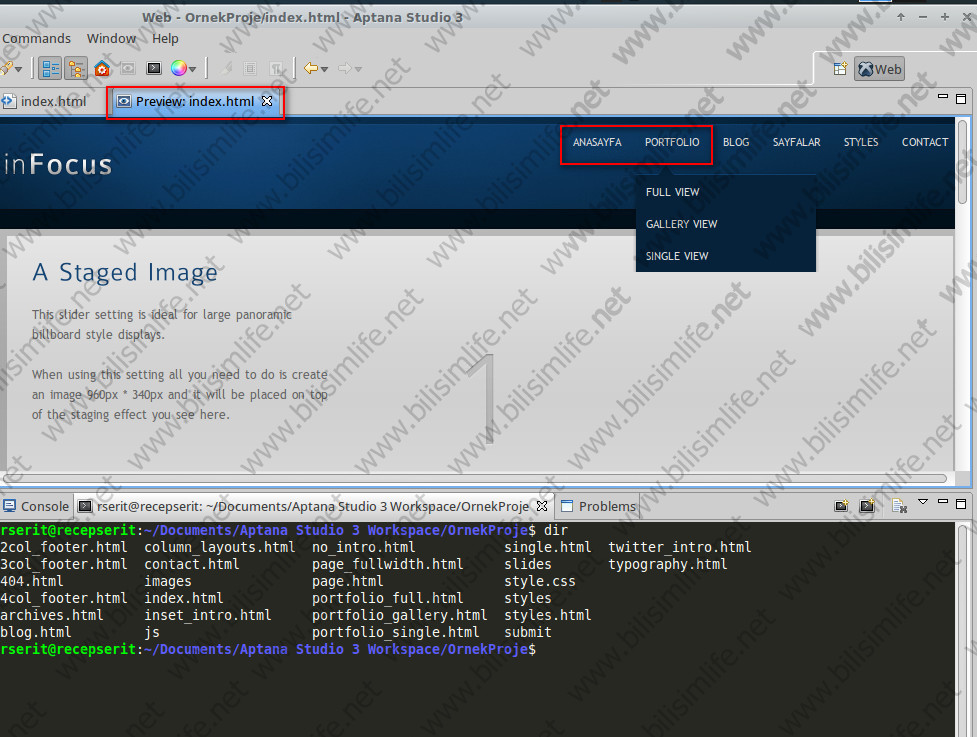Expand the color themes dropdown arrow
The image size is (977, 737).
pyautogui.click(x=193, y=70)
